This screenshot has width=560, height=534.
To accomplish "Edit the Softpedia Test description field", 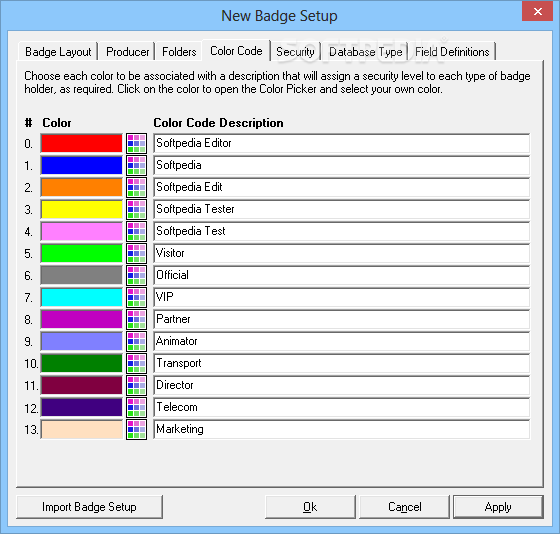I will tap(341, 231).
